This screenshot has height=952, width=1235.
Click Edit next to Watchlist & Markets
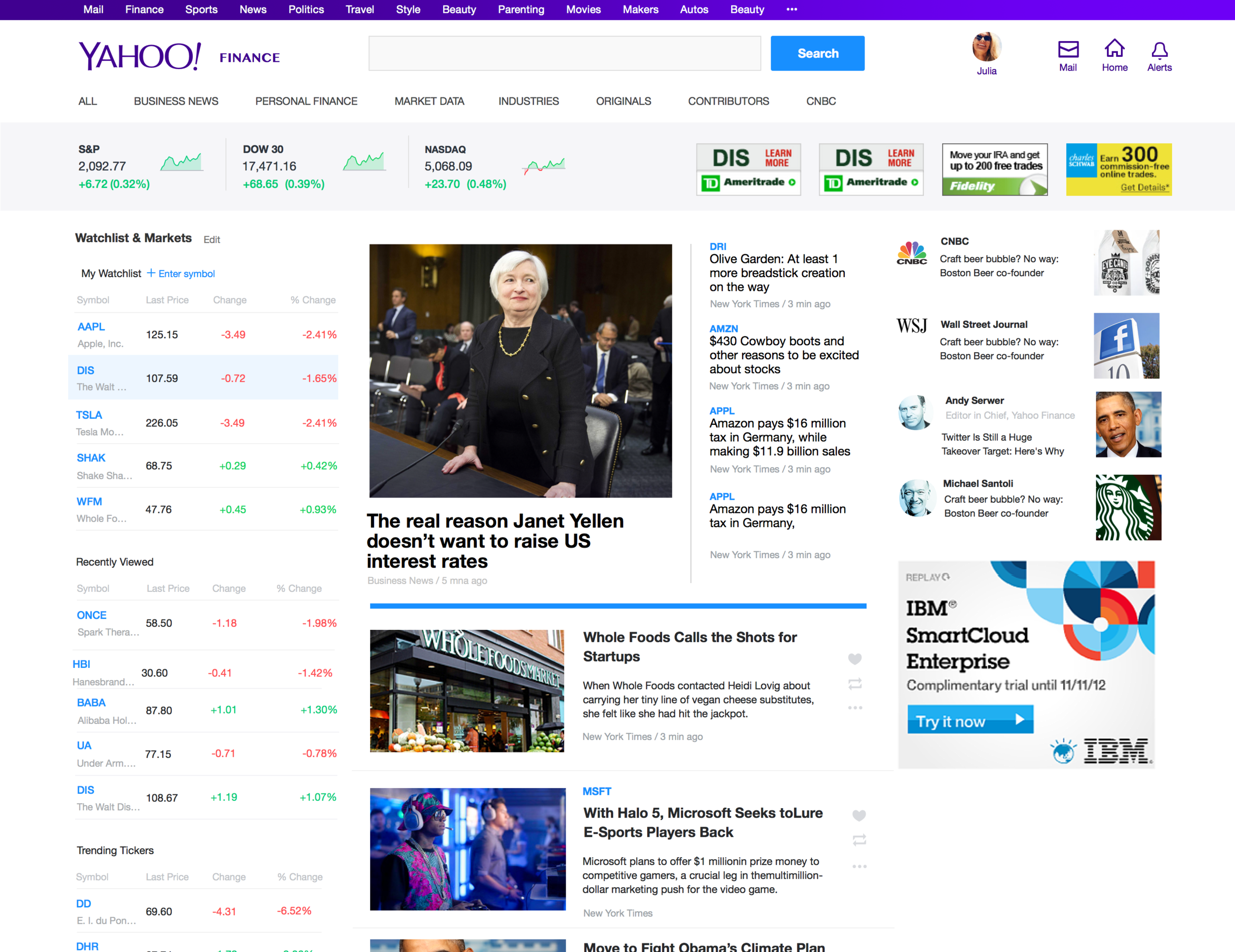click(211, 240)
